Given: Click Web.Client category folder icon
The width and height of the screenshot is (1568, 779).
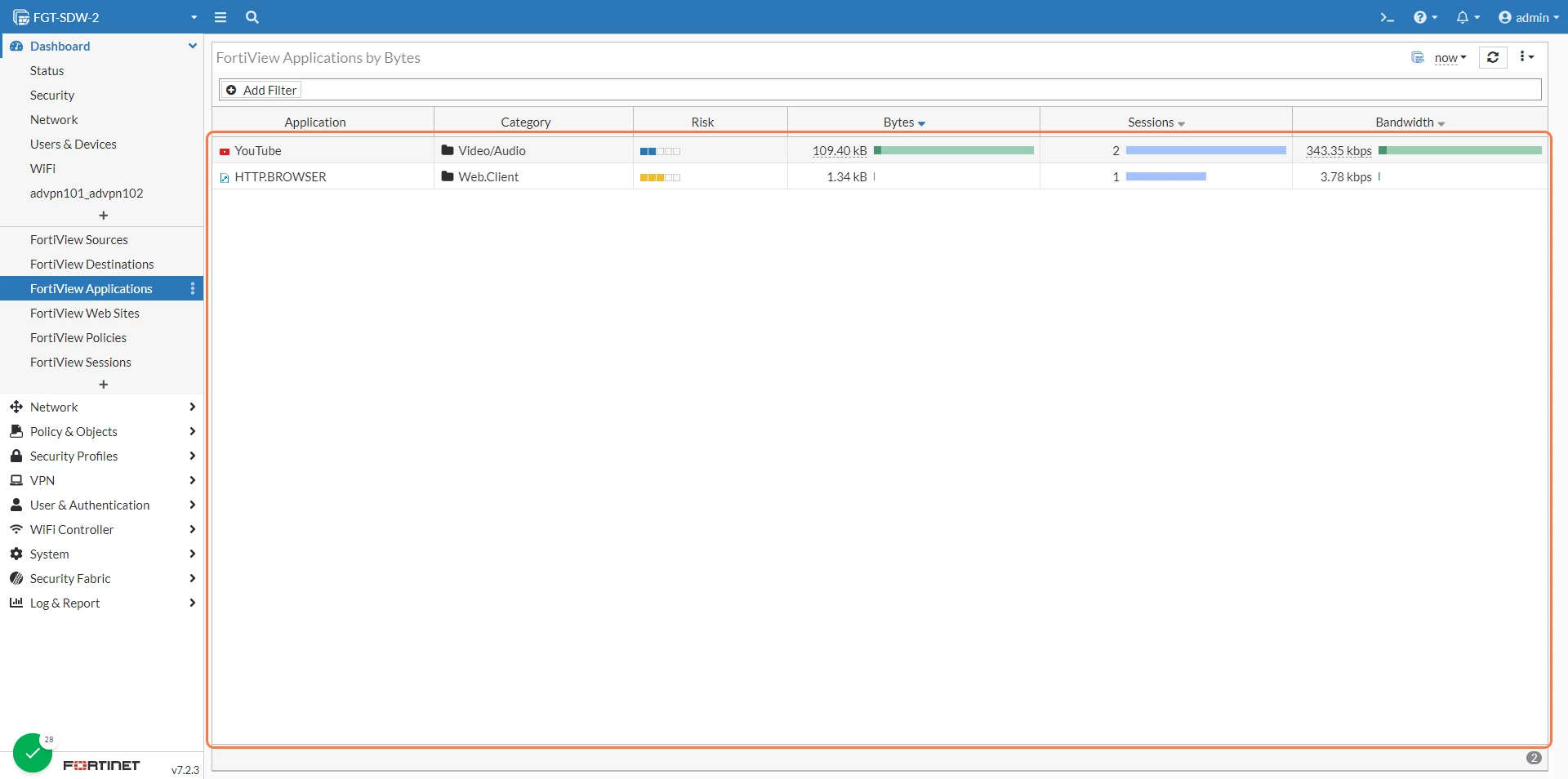Looking at the screenshot, I should click(x=448, y=176).
